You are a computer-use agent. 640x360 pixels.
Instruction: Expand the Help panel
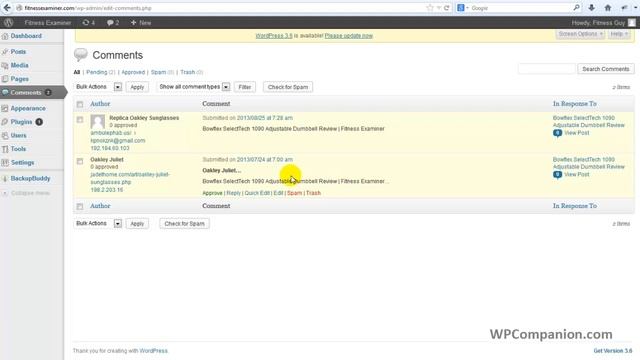[619, 34]
